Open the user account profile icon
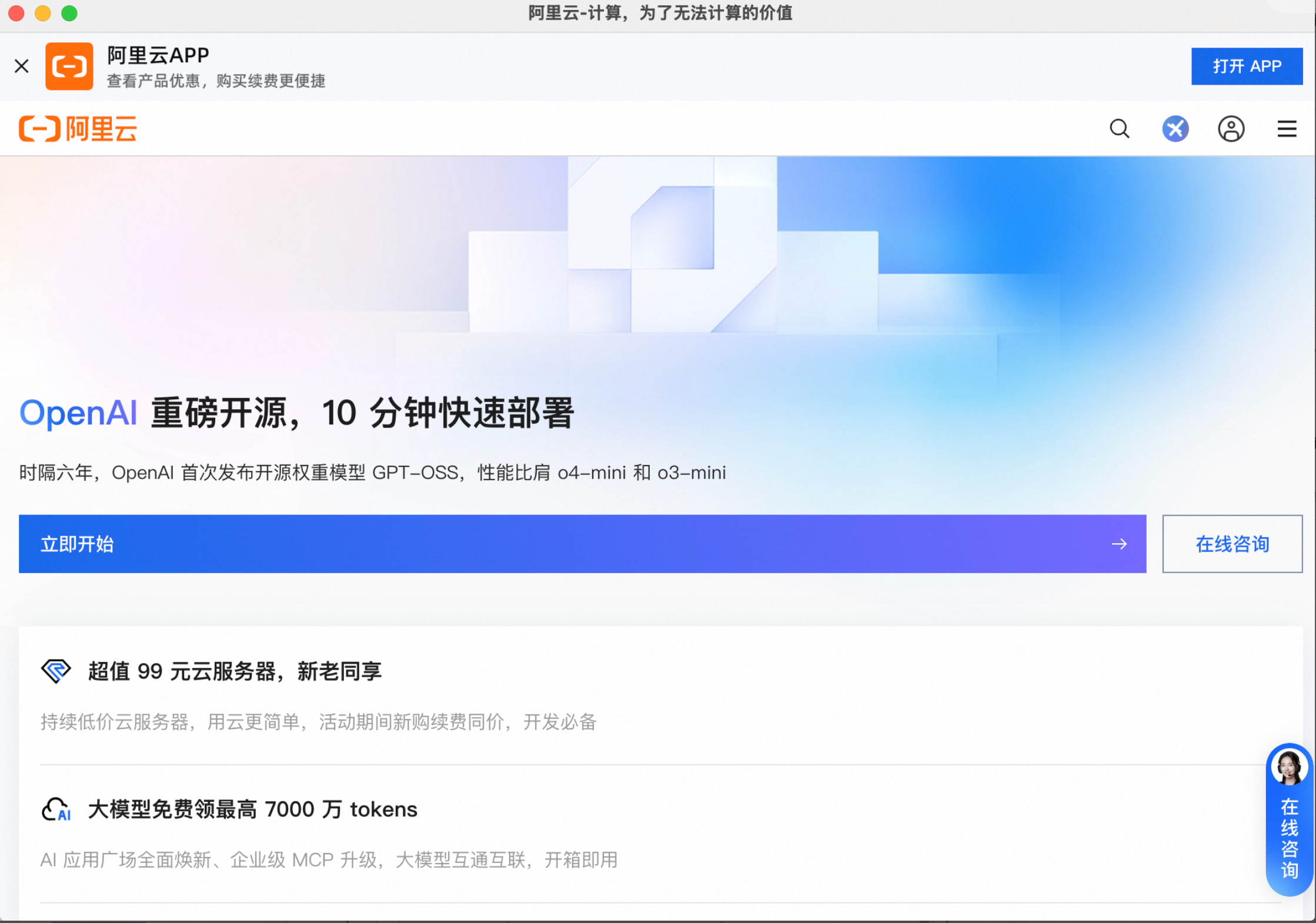Image resolution: width=1316 pixels, height=923 pixels. pyautogui.click(x=1231, y=129)
